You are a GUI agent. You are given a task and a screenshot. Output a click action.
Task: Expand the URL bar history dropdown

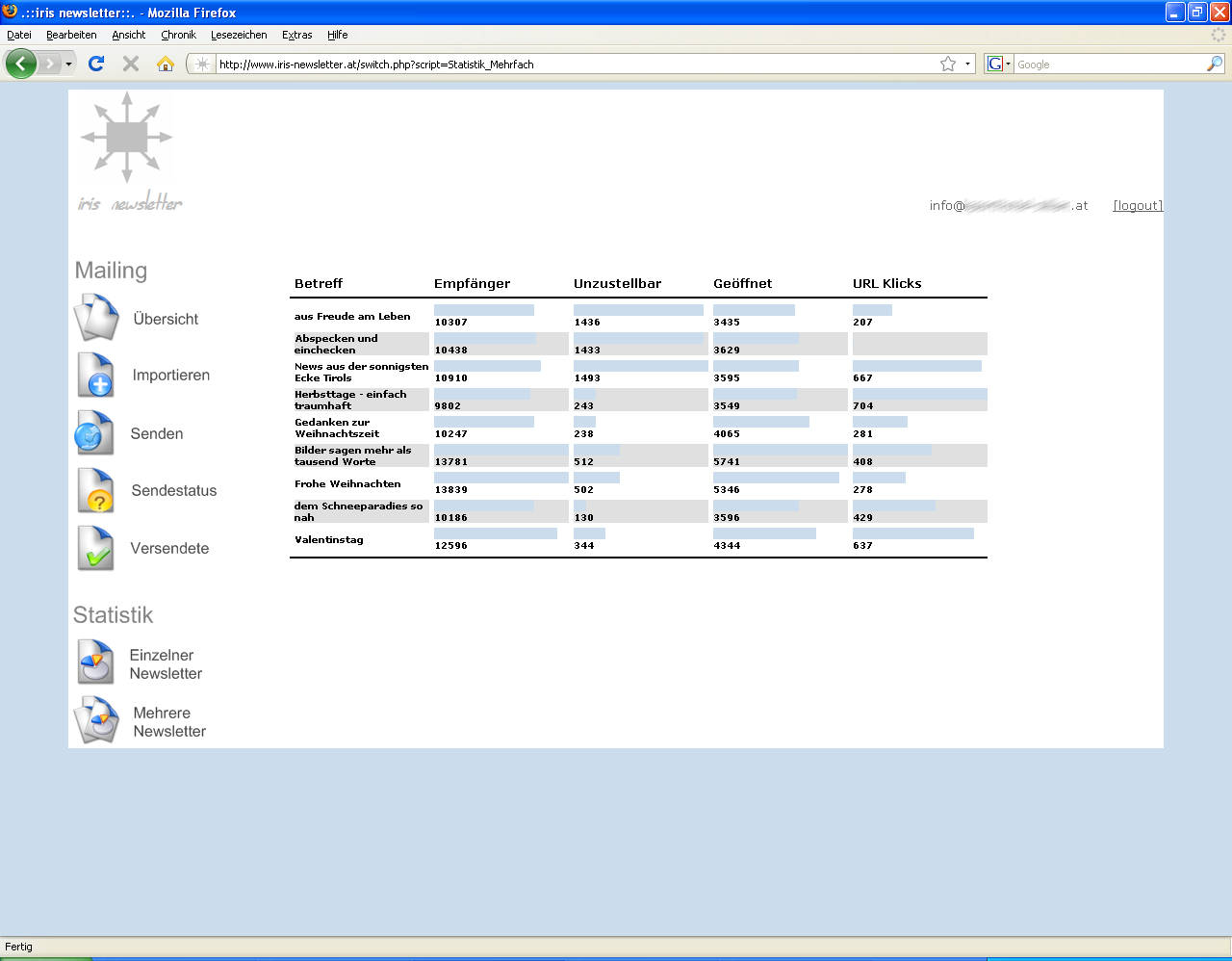967,65
